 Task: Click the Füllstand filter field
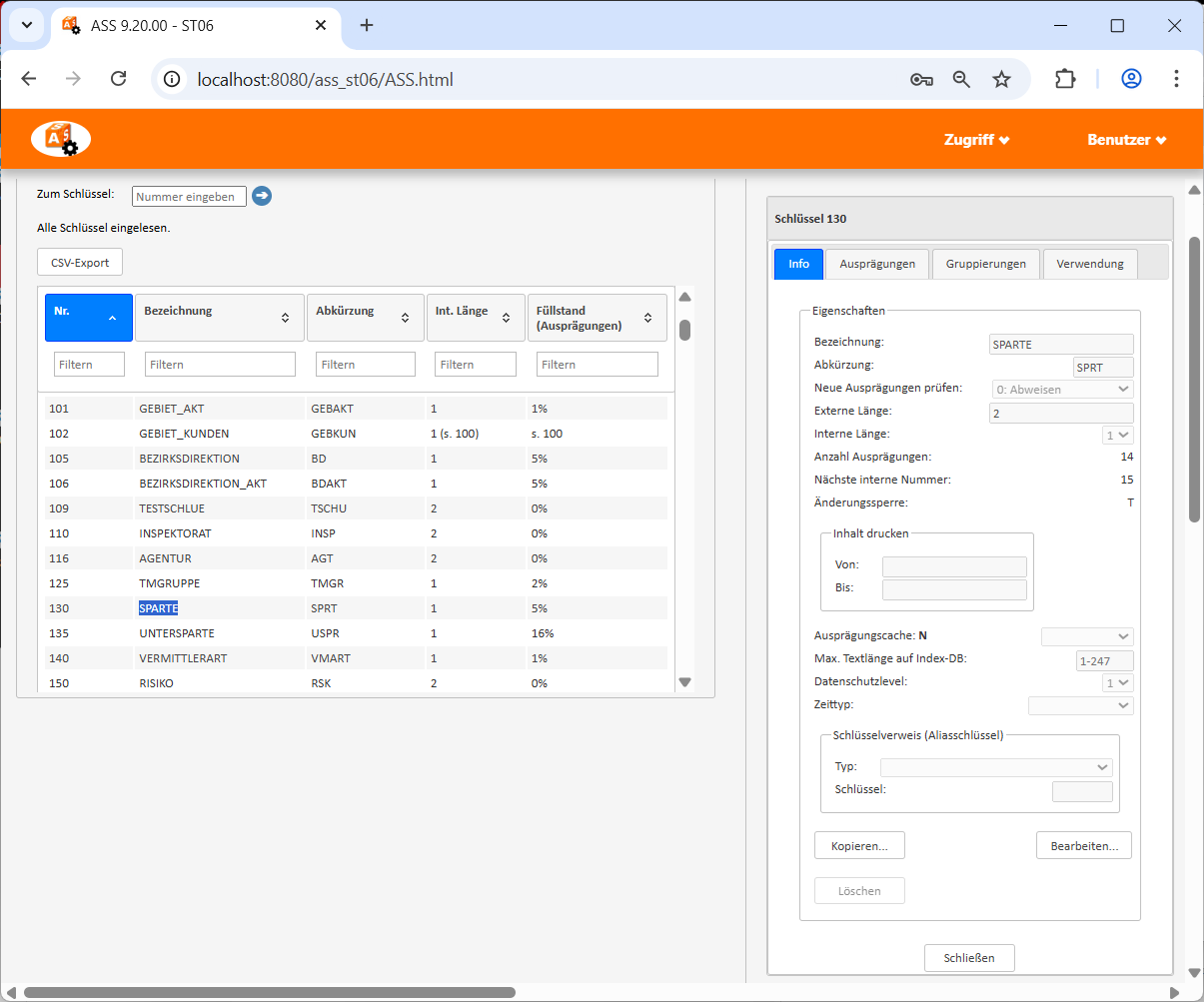(x=598, y=365)
